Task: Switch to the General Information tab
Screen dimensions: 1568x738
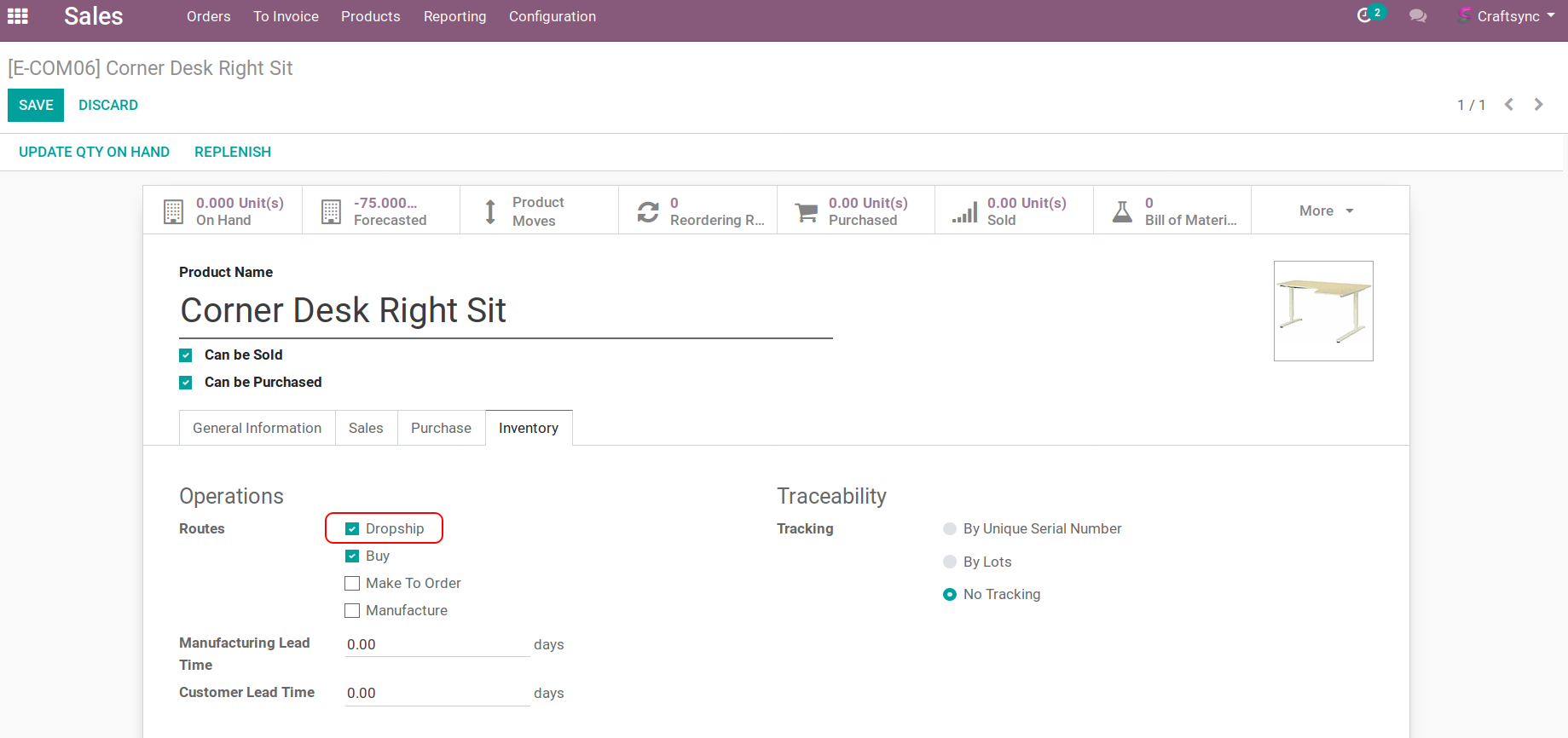Action: [257, 428]
